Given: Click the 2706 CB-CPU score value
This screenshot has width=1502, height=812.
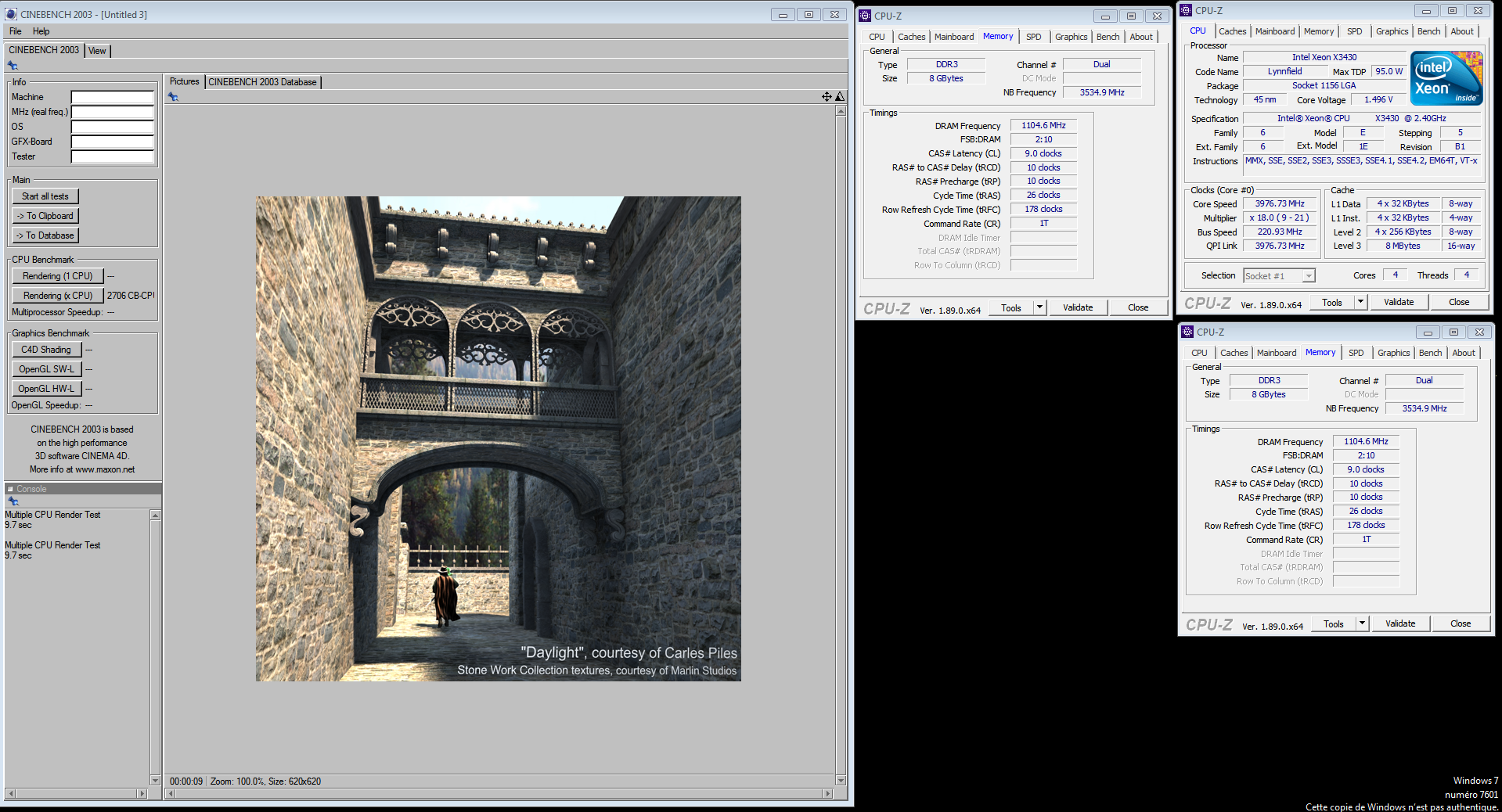Looking at the screenshot, I should pyautogui.click(x=131, y=296).
